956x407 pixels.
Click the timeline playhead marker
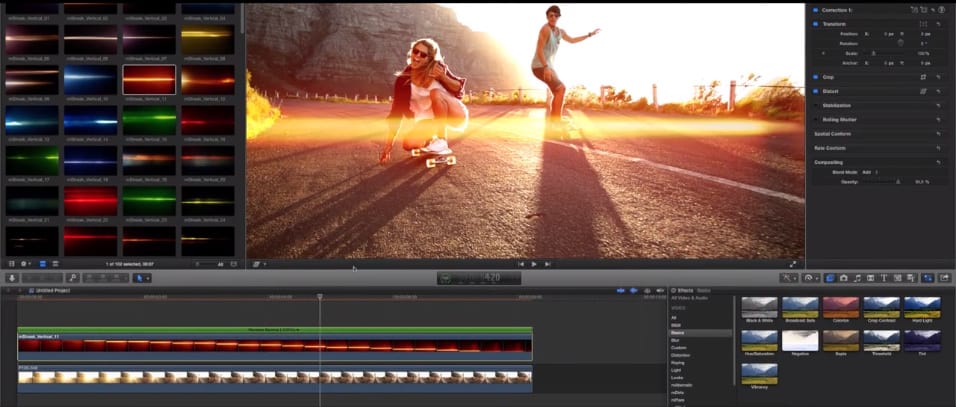click(319, 297)
